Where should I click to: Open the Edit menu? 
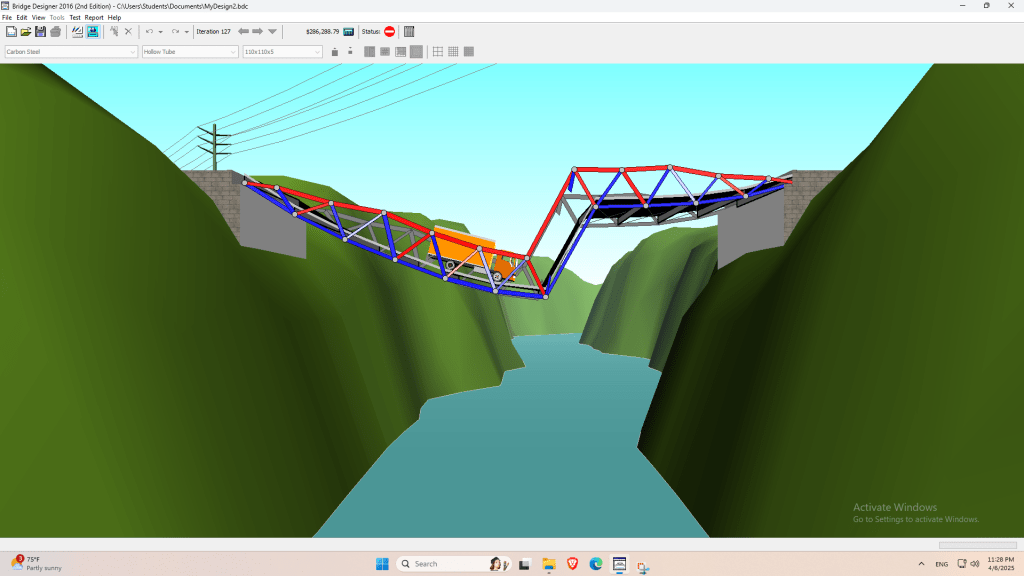point(22,18)
